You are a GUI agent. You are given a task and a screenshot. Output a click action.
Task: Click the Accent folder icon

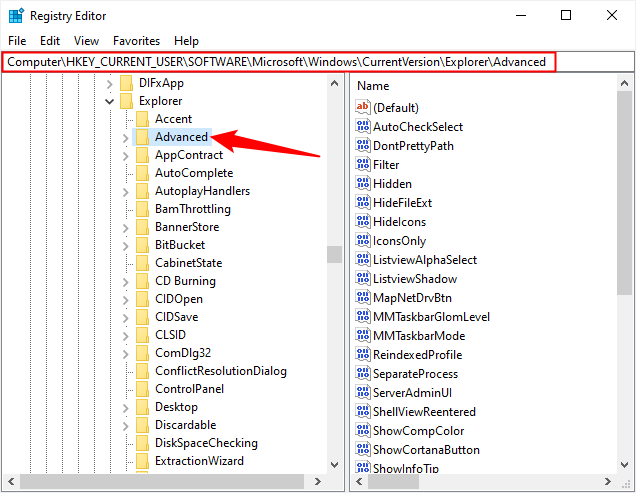pyautogui.click(x=142, y=119)
